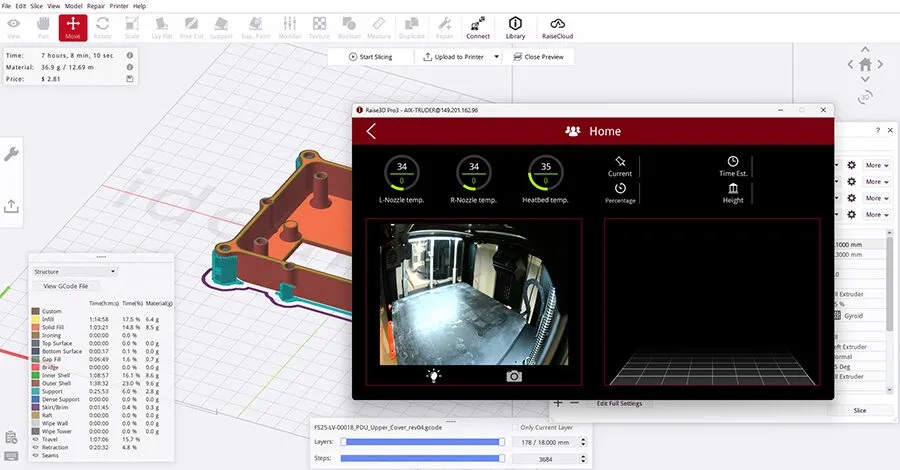Expand the Structure dropdown
900x470 pixels.
75,271
